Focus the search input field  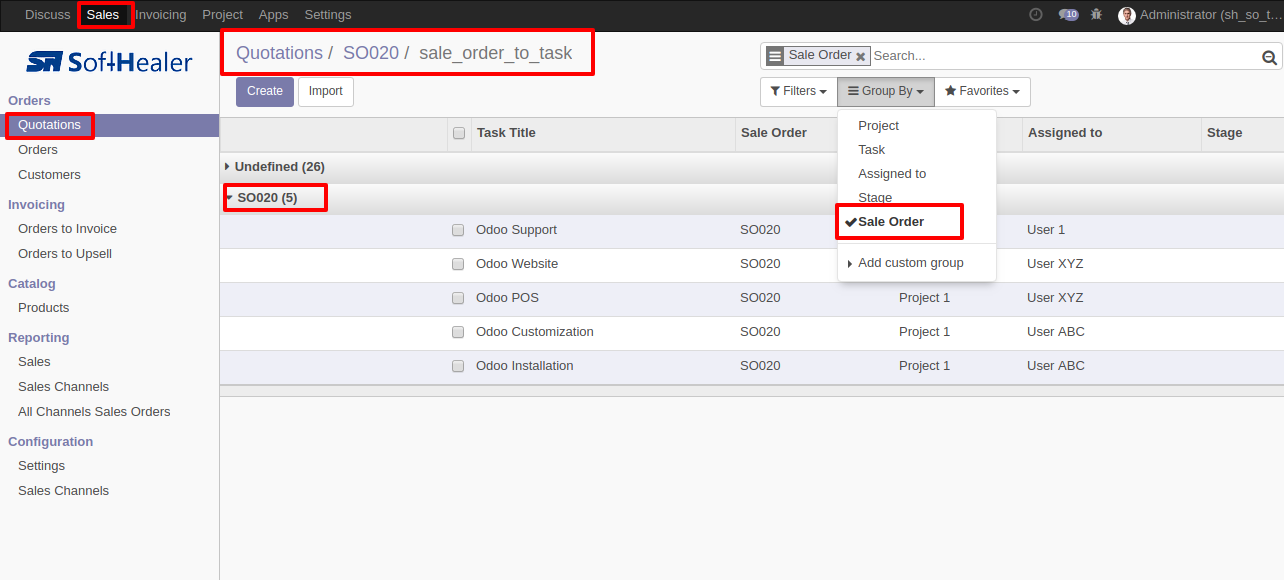pos(1064,56)
